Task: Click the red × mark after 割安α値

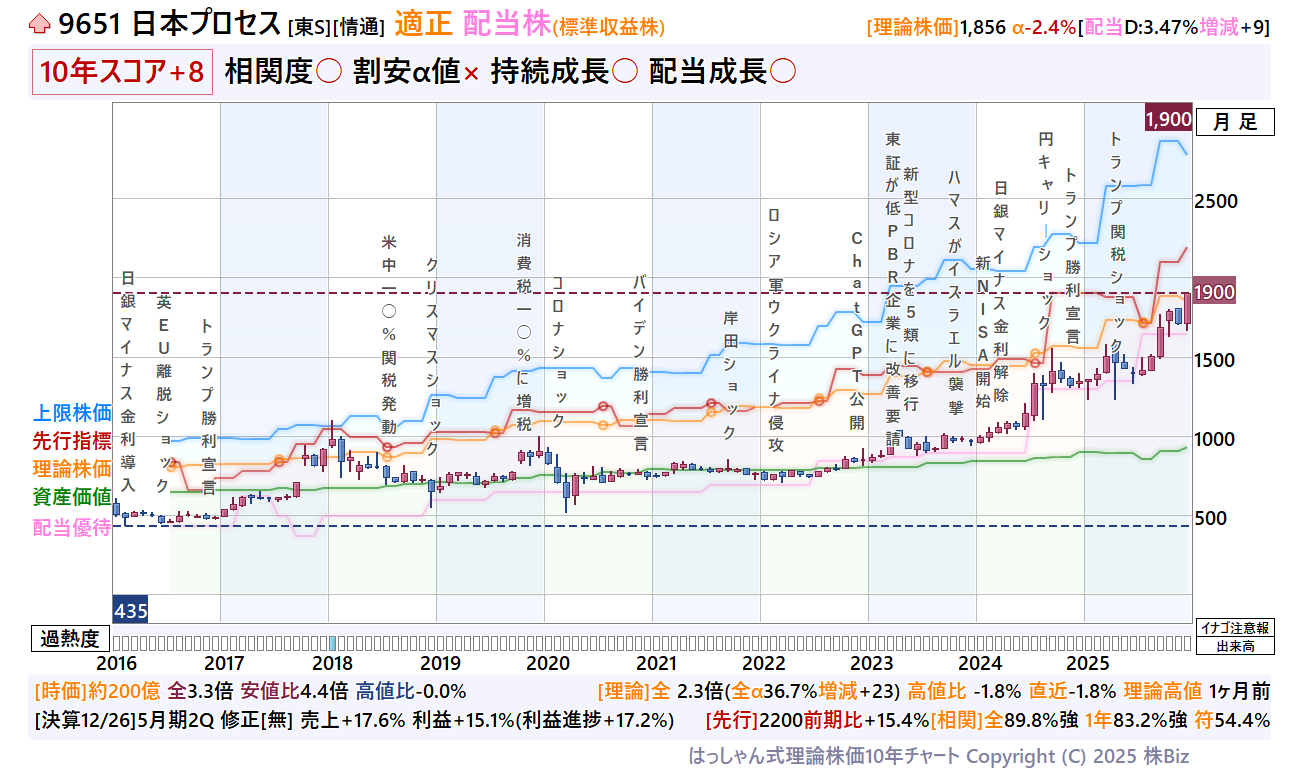Action: [469, 74]
